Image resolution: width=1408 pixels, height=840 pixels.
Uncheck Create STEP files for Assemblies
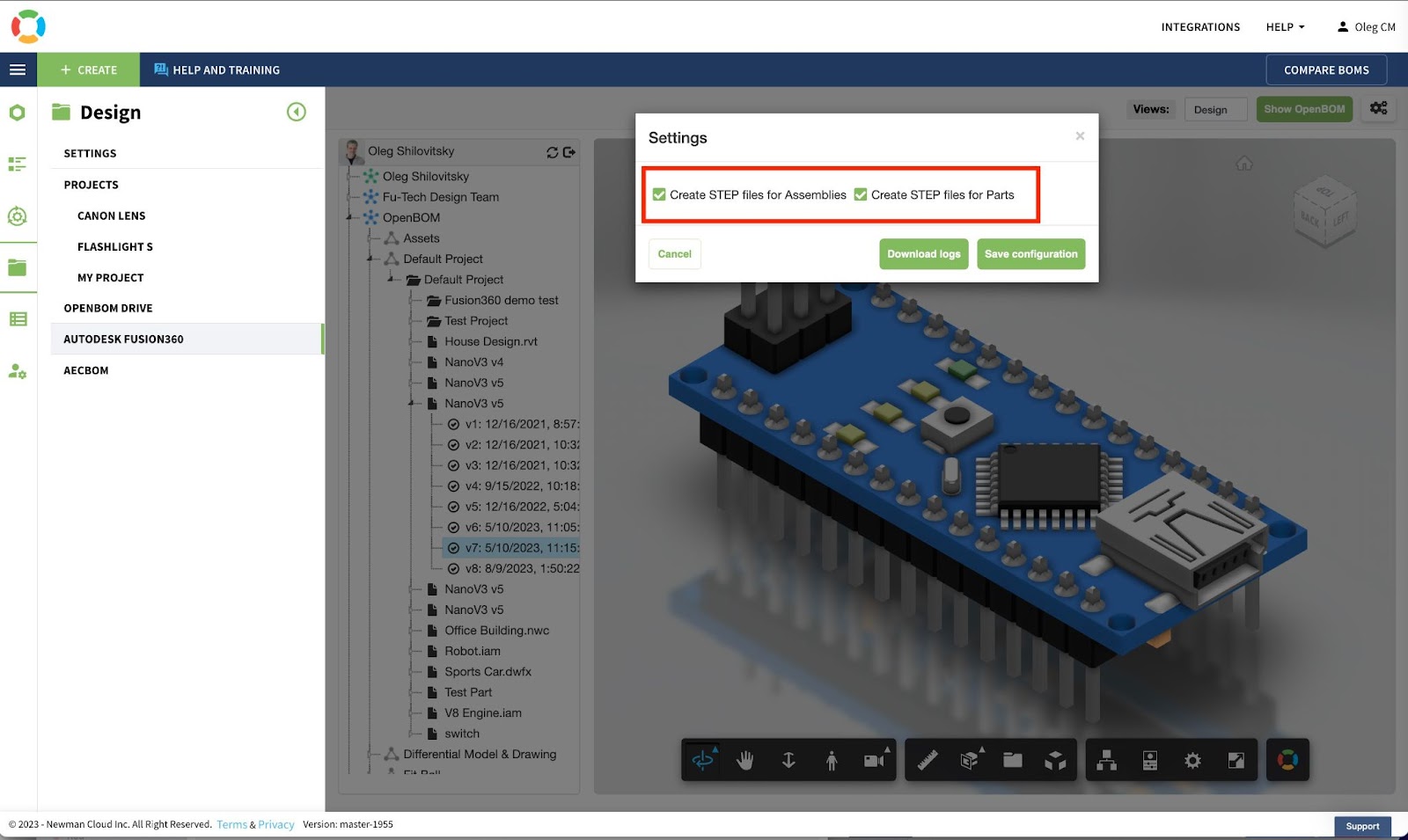pos(659,194)
